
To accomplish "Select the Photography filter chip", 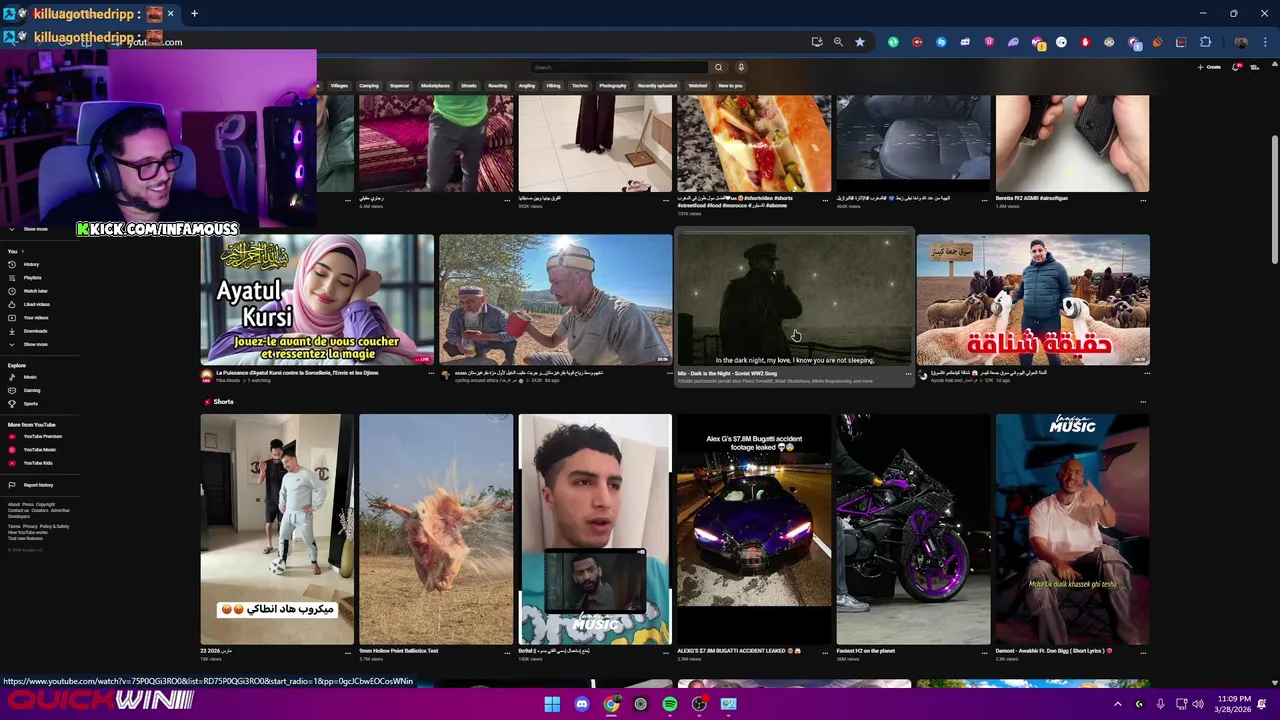I will (613, 86).
